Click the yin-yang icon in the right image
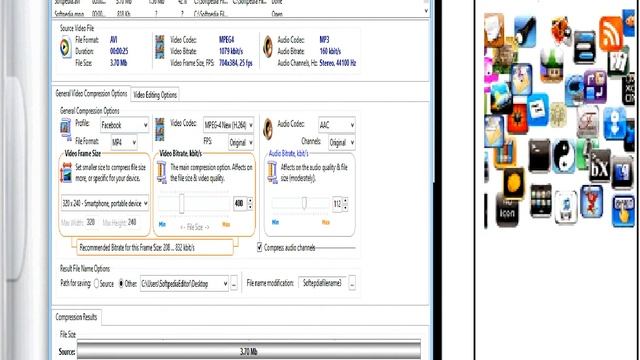This screenshot has height=360, width=640. [564, 156]
